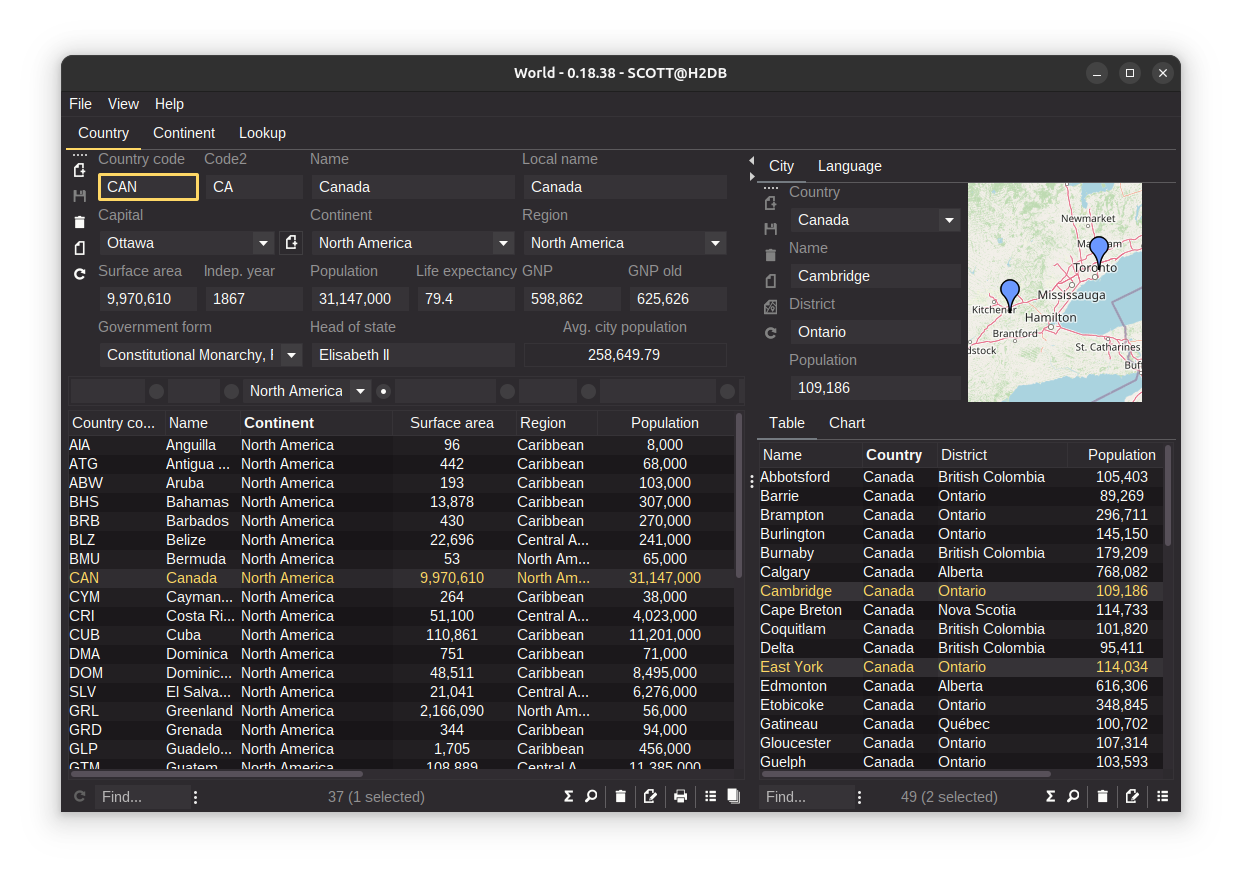Toggle map icon in City form toolbar

[770, 307]
